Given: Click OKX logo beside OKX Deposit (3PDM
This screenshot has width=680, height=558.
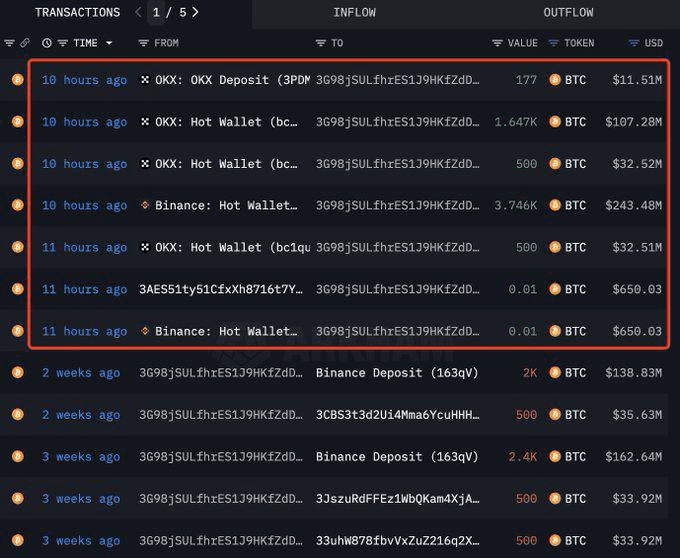Looking at the screenshot, I should point(145,79).
